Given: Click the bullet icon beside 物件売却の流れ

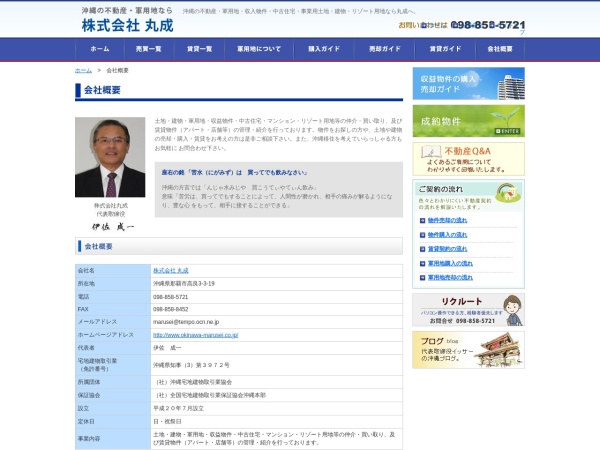Looking at the screenshot, I should click(x=422, y=220).
